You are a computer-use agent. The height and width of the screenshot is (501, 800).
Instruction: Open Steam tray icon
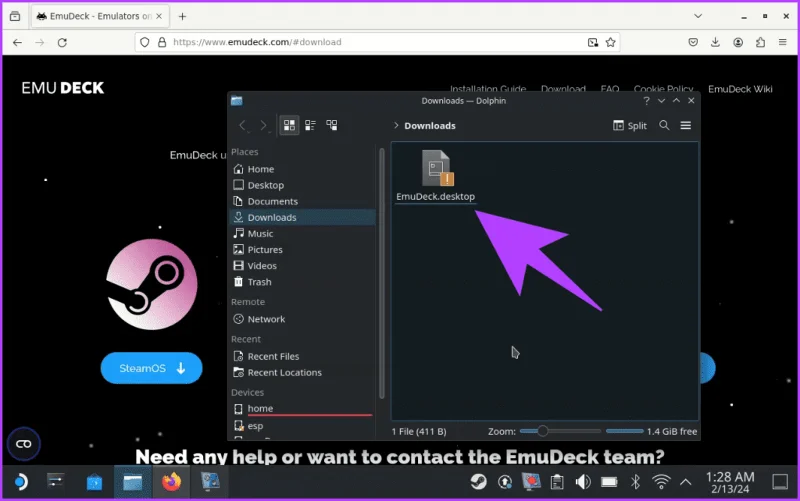[478, 482]
